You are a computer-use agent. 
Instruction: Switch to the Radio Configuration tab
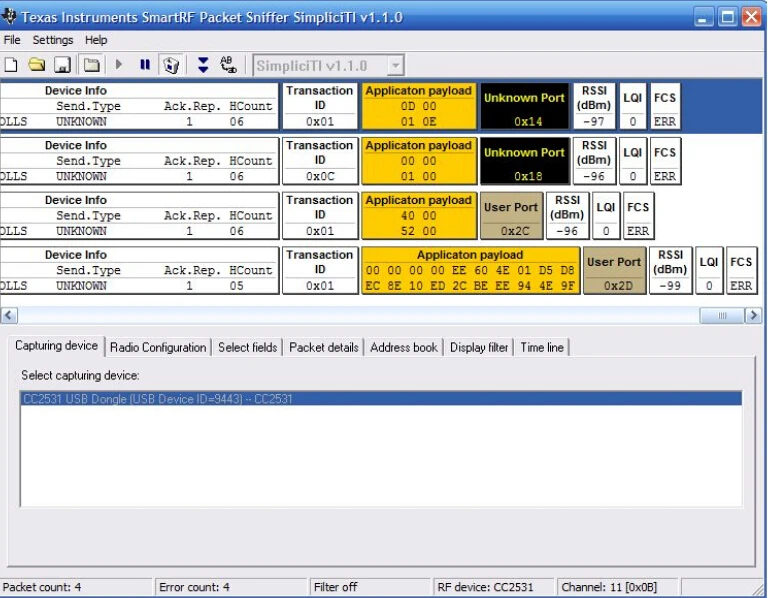pyautogui.click(x=158, y=347)
